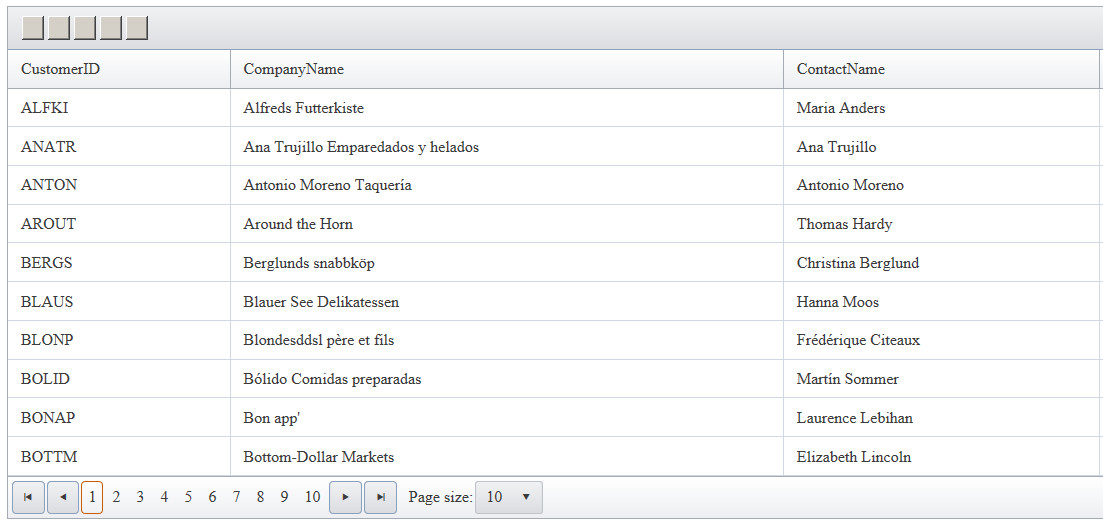Sort by the ContactName column header

pos(840,69)
